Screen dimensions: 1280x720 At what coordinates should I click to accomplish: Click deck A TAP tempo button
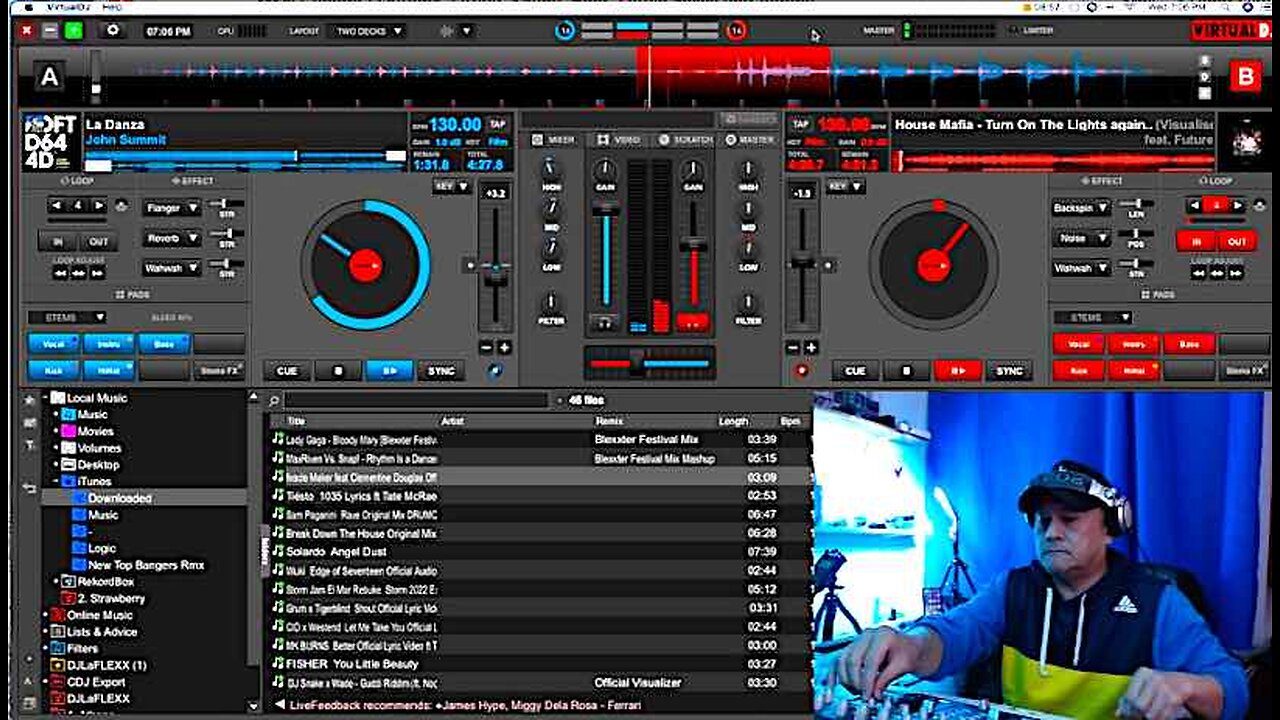click(497, 124)
